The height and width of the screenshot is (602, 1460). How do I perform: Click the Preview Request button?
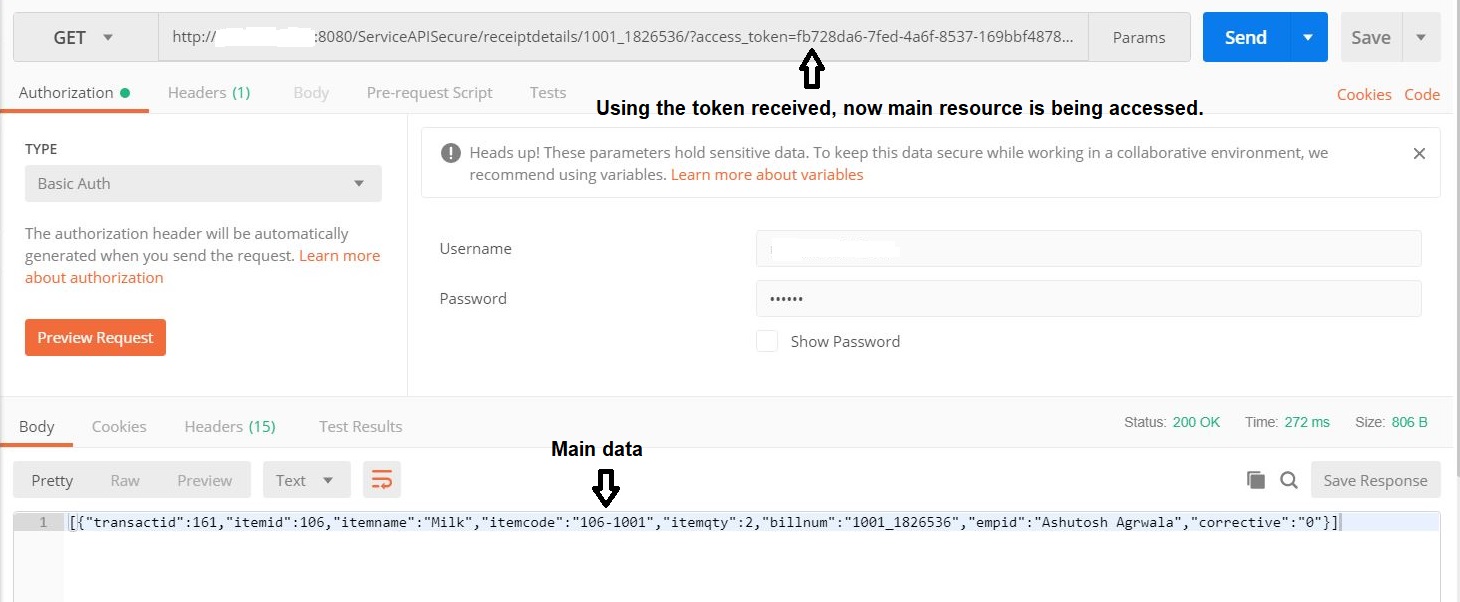tap(95, 338)
